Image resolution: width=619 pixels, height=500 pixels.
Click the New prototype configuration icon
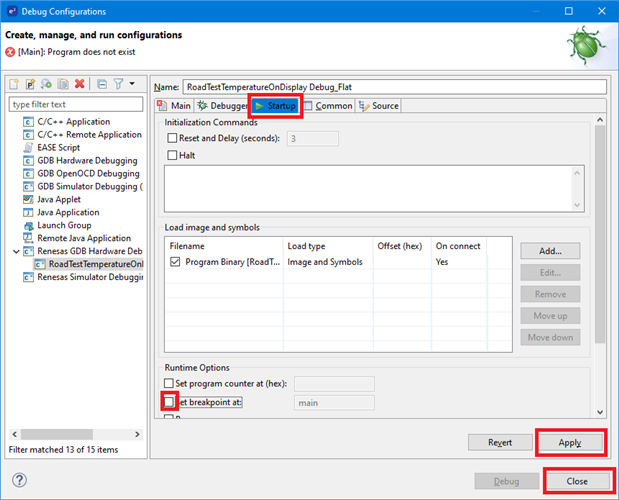pos(31,84)
